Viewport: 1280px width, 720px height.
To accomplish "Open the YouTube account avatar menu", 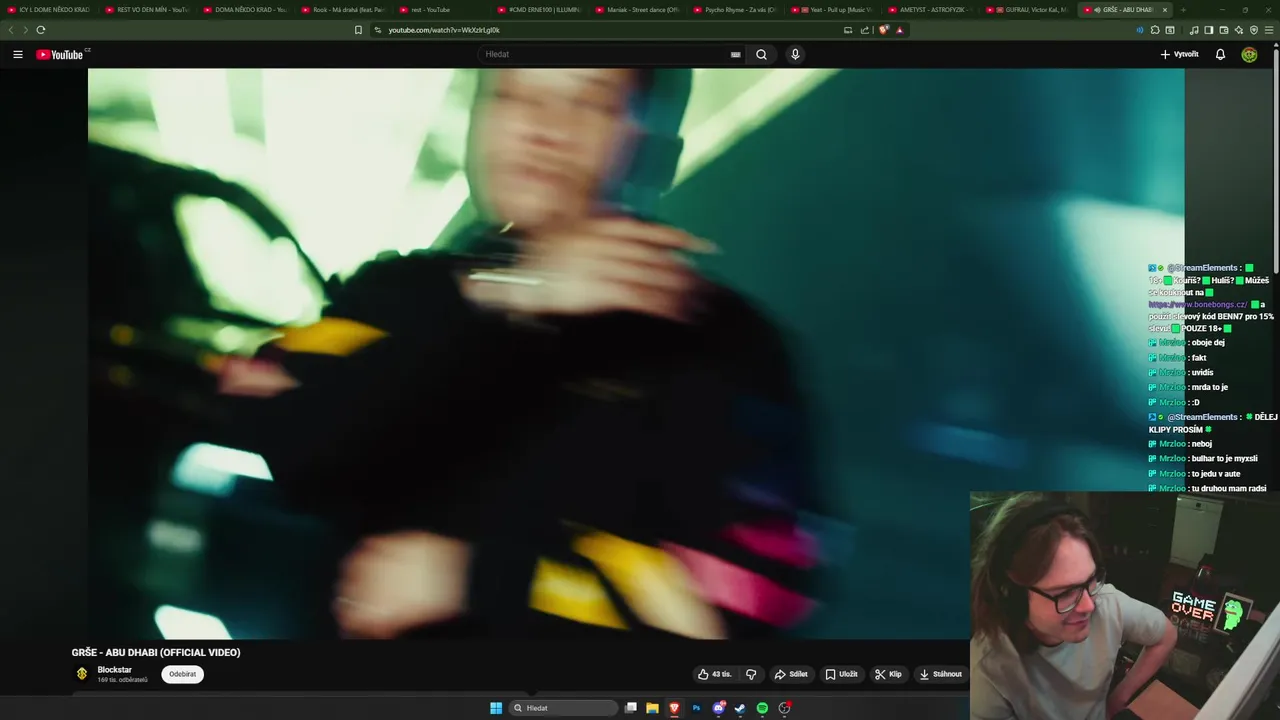I will [1249, 54].
